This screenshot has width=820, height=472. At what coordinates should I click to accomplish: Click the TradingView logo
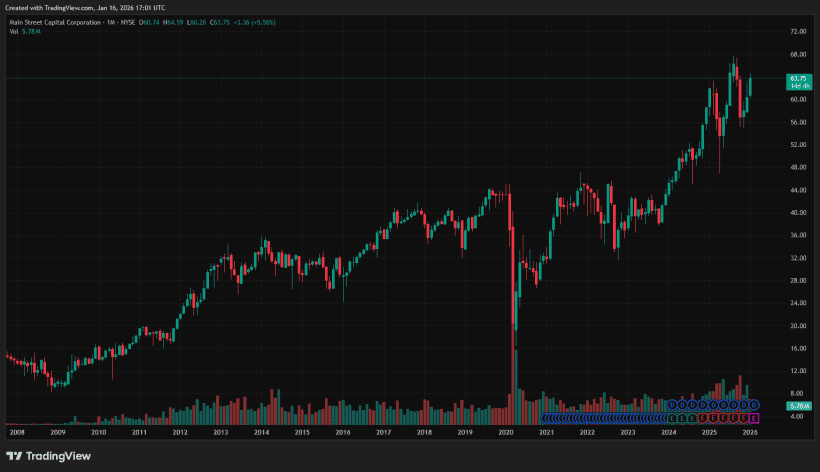click(48, 456)
